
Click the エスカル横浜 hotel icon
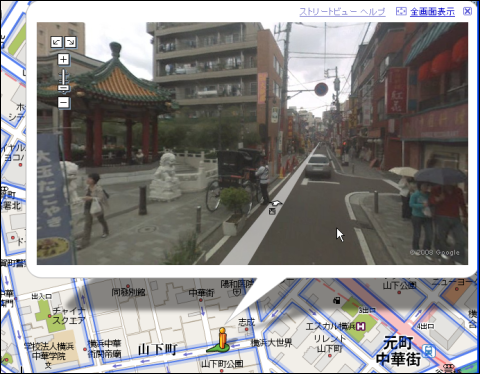tap(361, 326)
